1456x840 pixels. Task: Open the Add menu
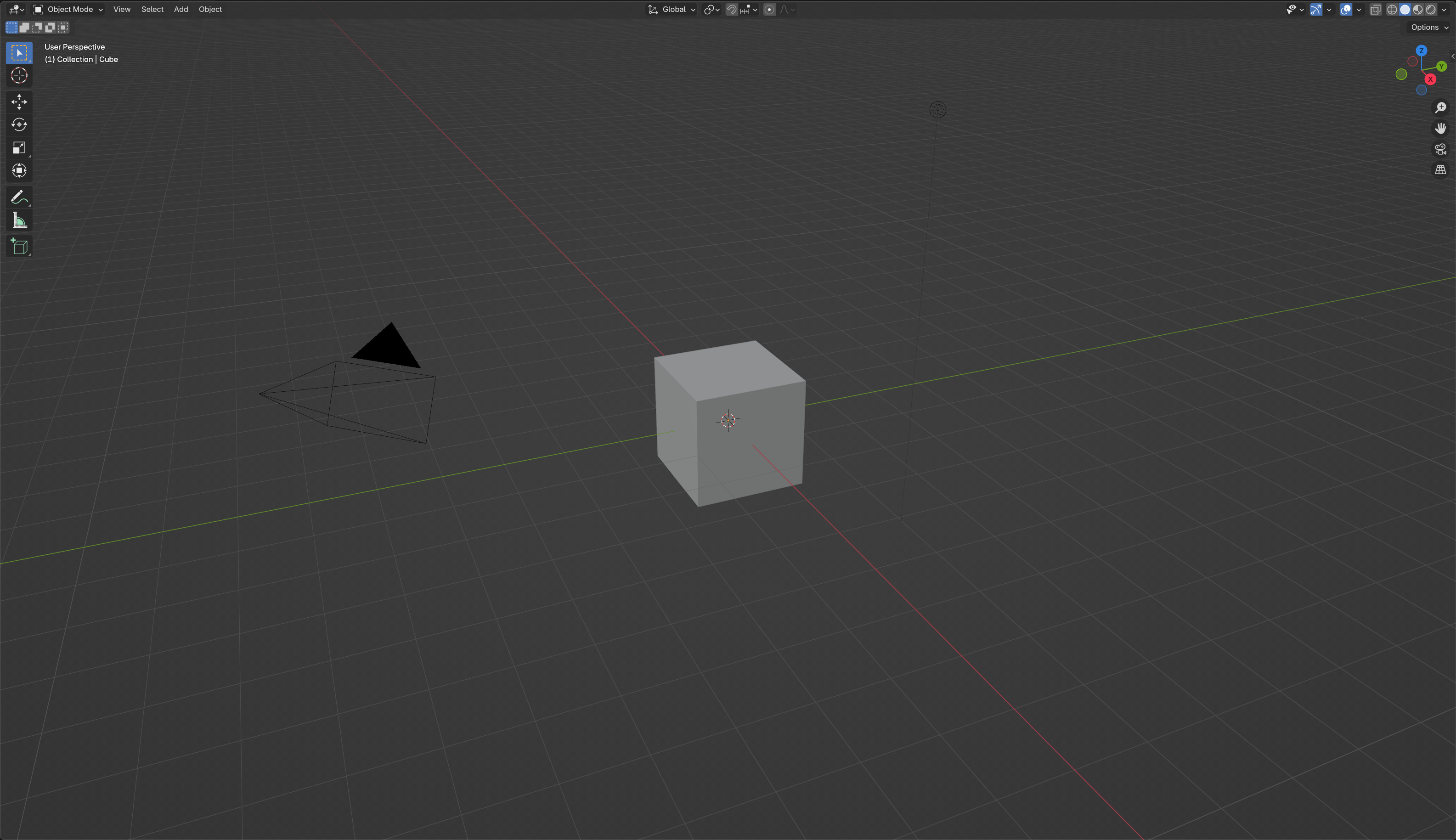(x=181, y=9)
